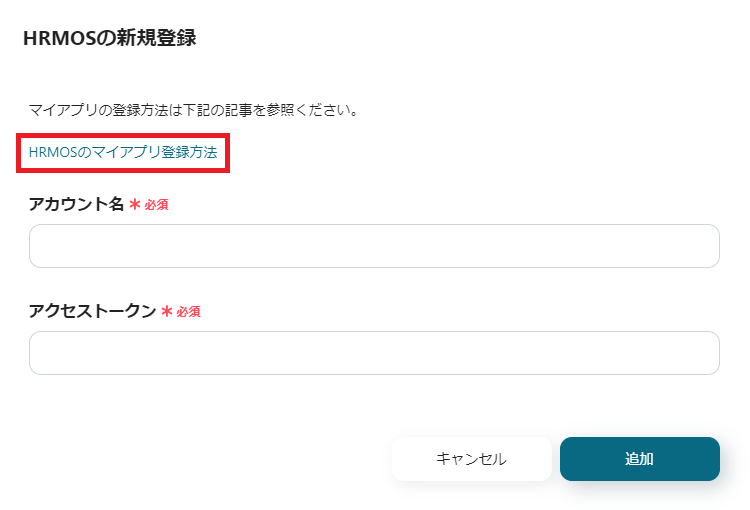Click the word HRMOS in the heading
Viewport: 750px width, 510px height.
(58, 39)
